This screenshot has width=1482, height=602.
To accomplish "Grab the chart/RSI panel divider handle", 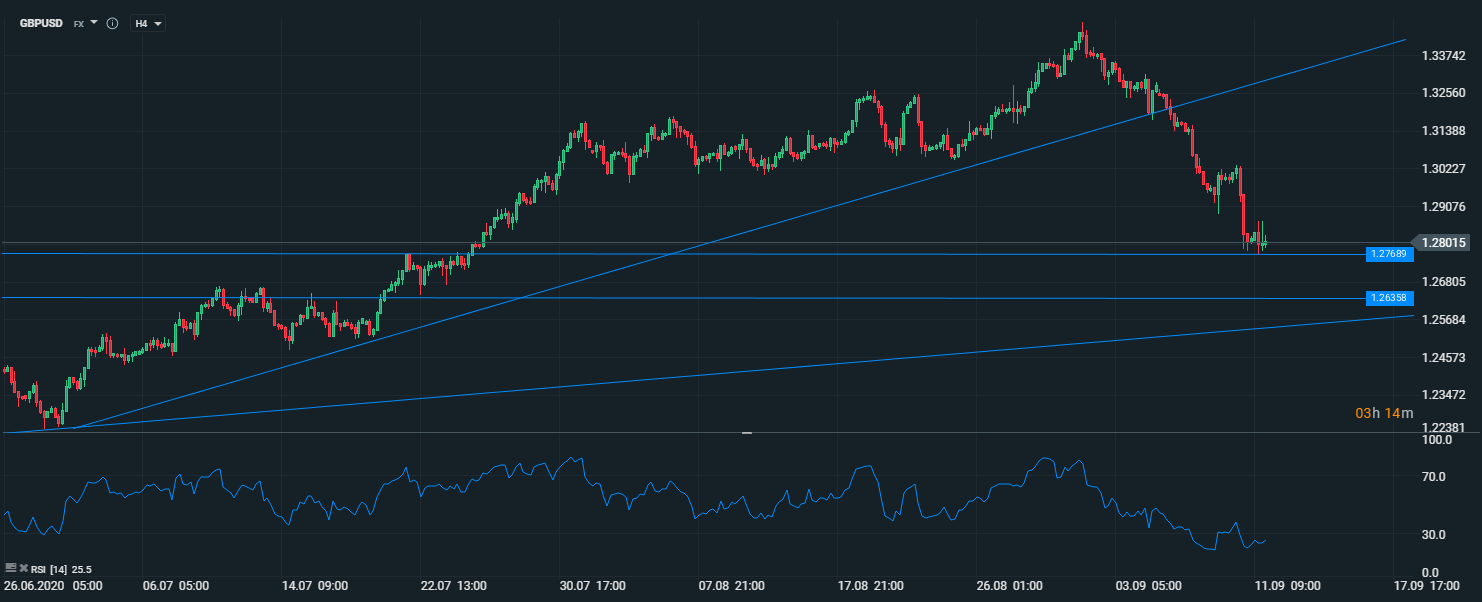I will (746, 433).
